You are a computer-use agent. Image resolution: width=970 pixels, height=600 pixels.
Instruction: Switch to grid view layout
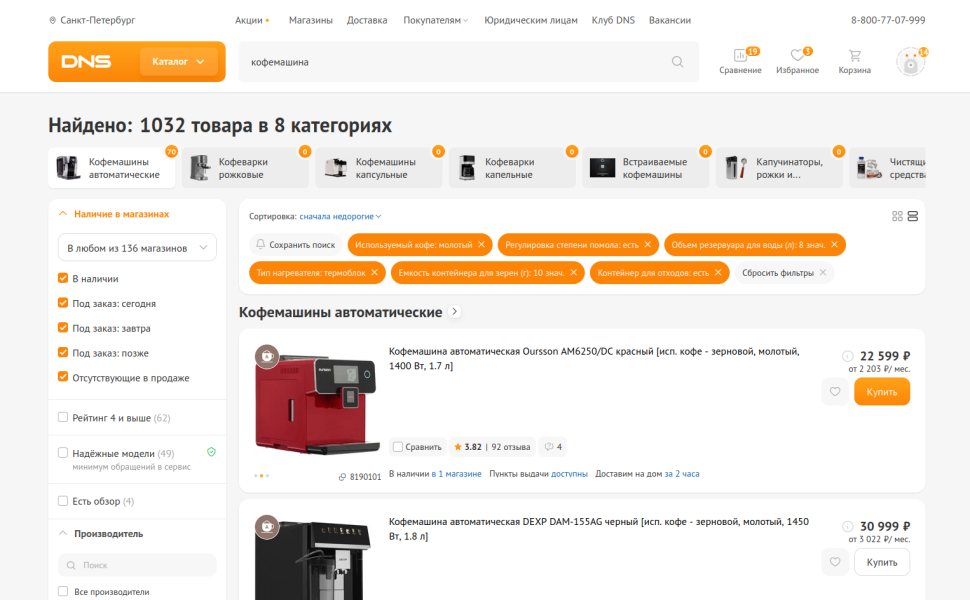point(897,216)
